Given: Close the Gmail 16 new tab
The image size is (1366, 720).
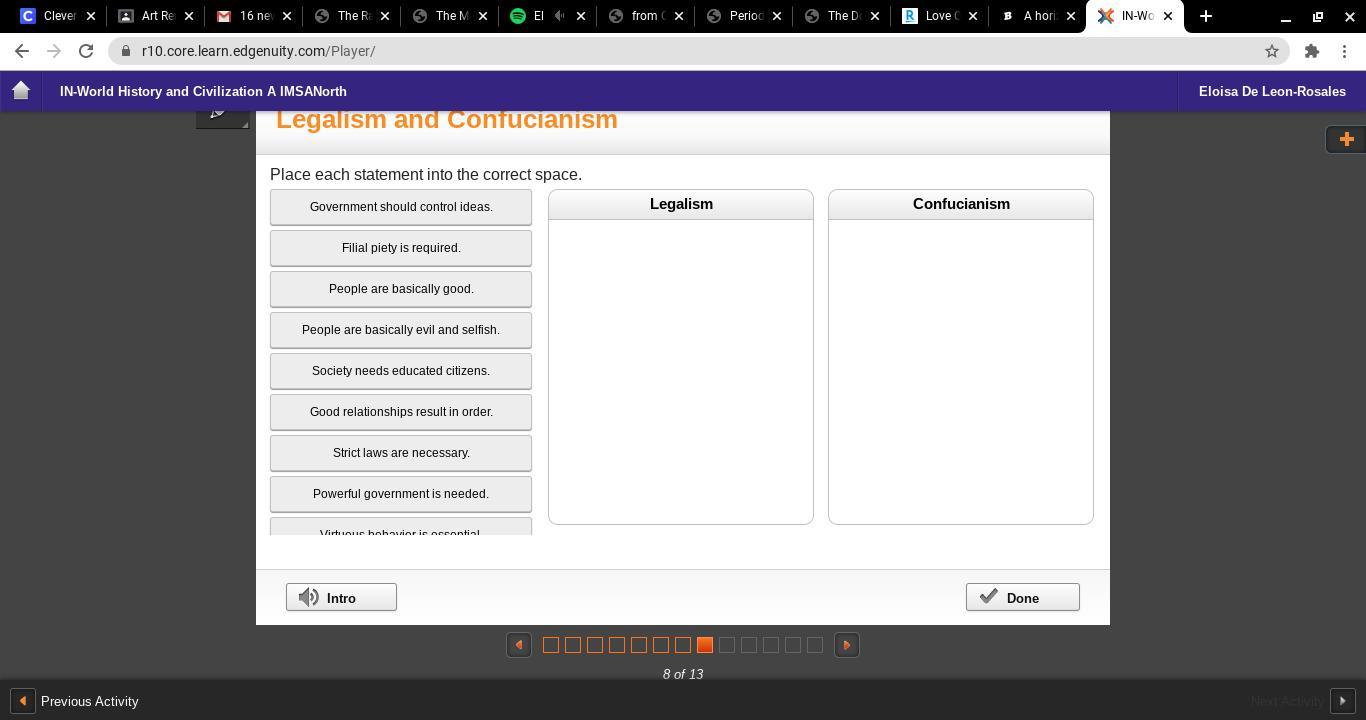Looking at the screenshot, I should point(286,16).
